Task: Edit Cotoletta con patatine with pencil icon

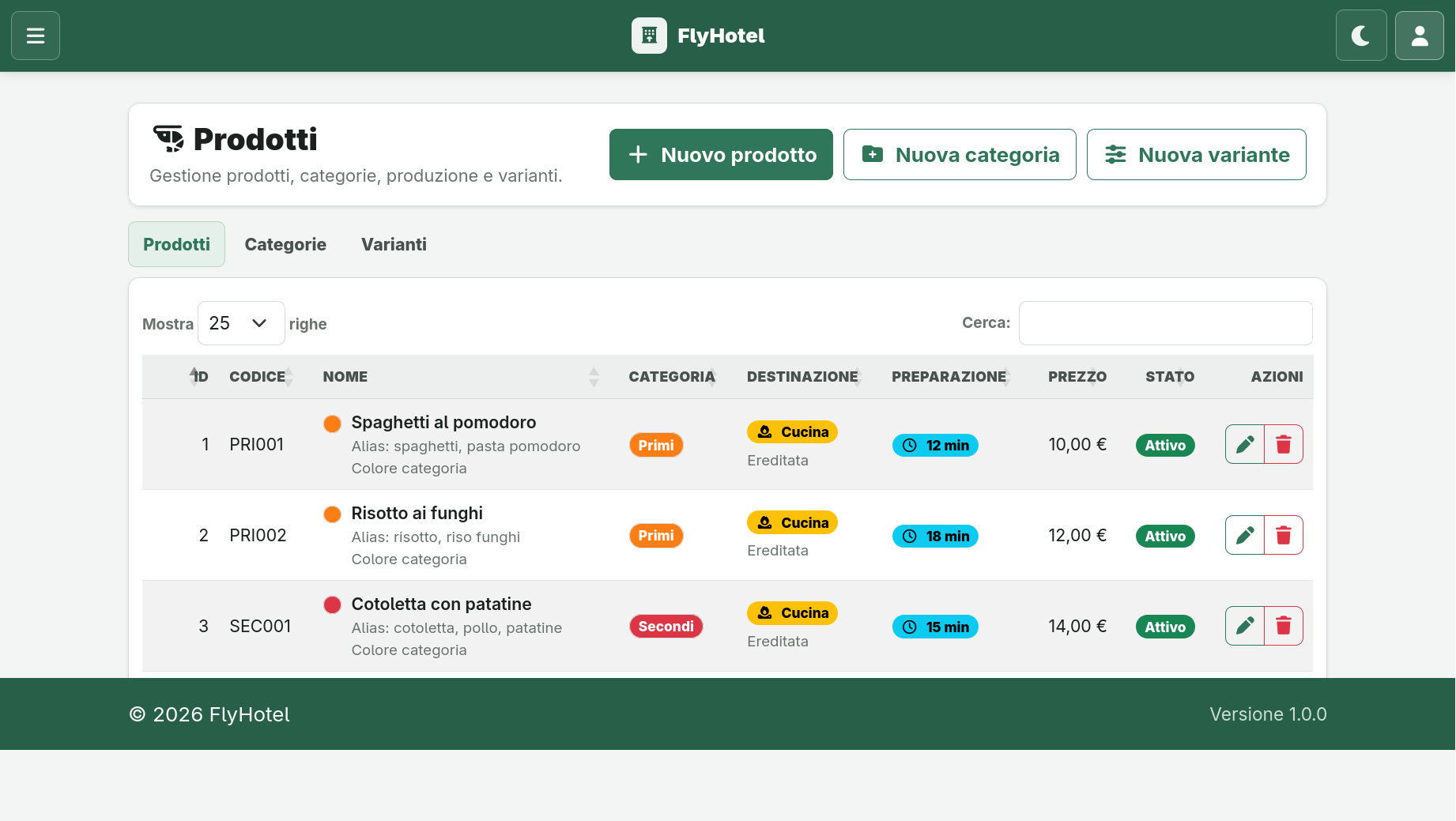Action: 1245,626
